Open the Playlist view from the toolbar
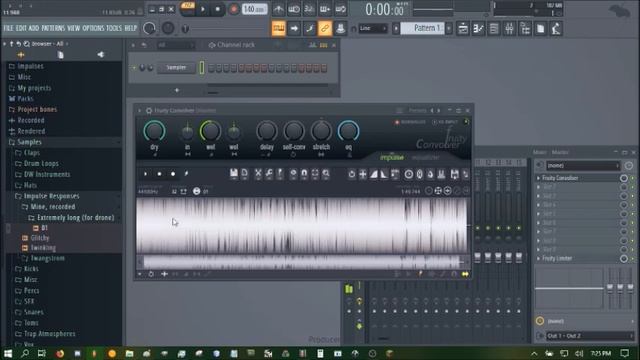This screenshot has height=360, width=640. (463, 29)
